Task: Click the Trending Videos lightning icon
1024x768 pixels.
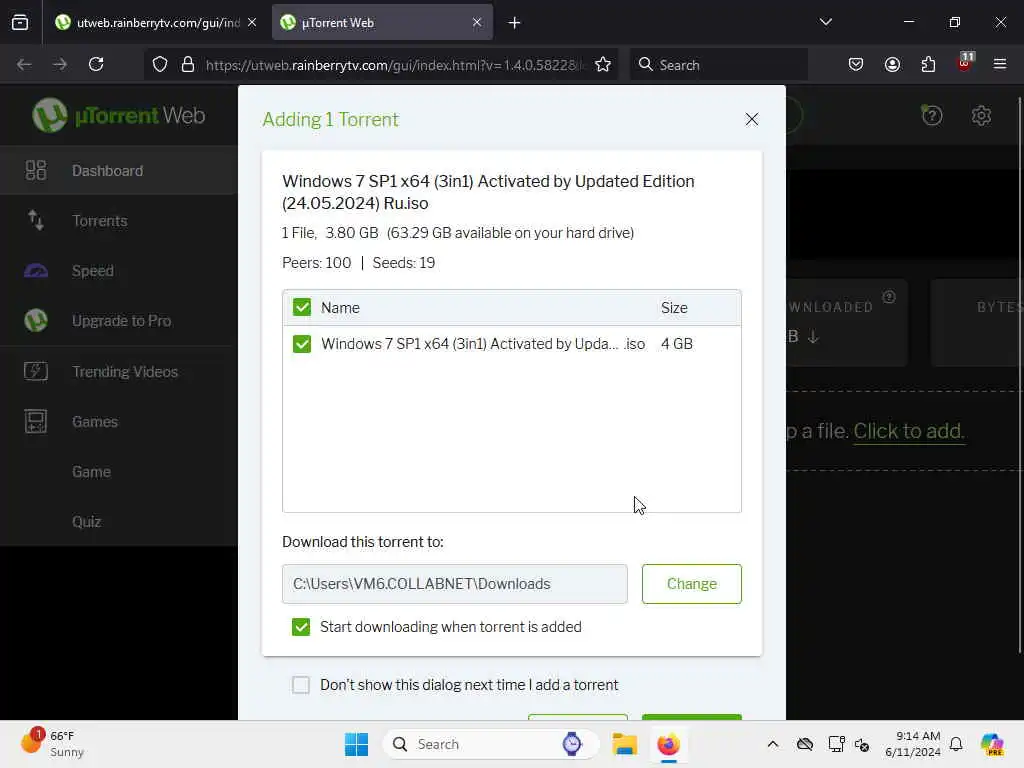Action: coord(36,371)
